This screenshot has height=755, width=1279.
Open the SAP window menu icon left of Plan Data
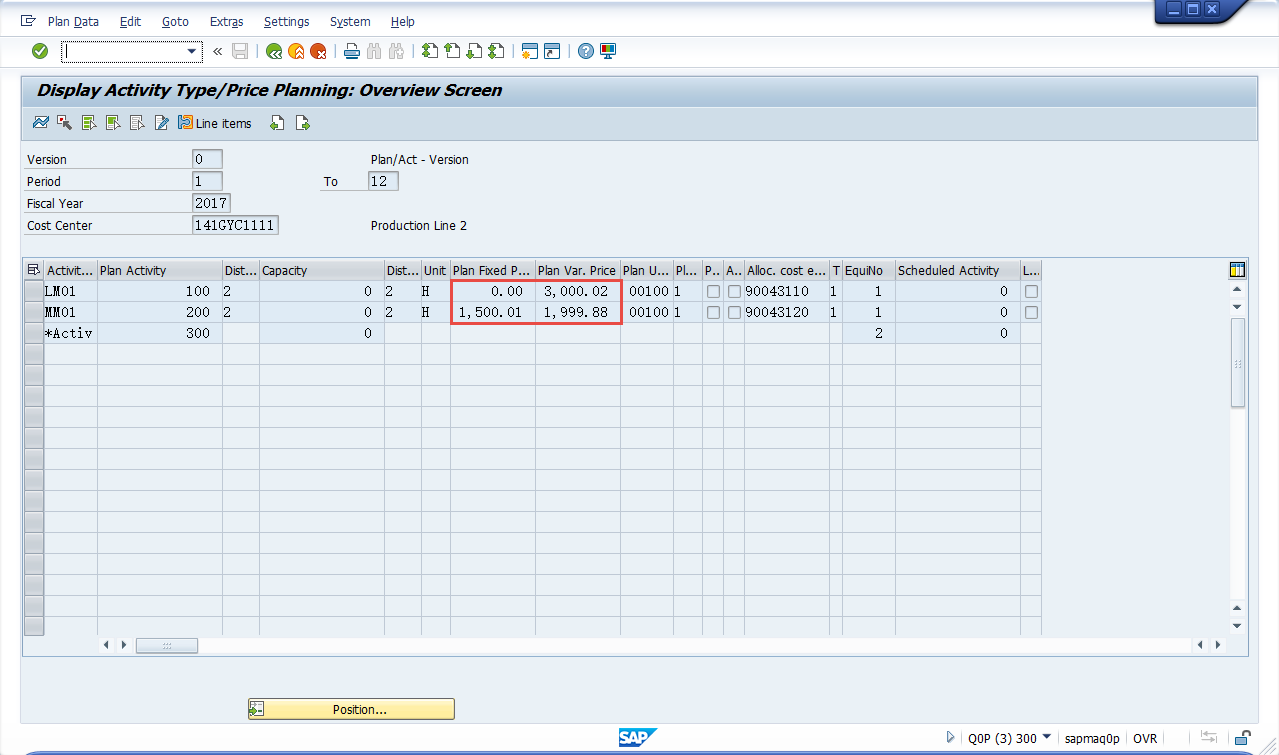coord(28,21)
